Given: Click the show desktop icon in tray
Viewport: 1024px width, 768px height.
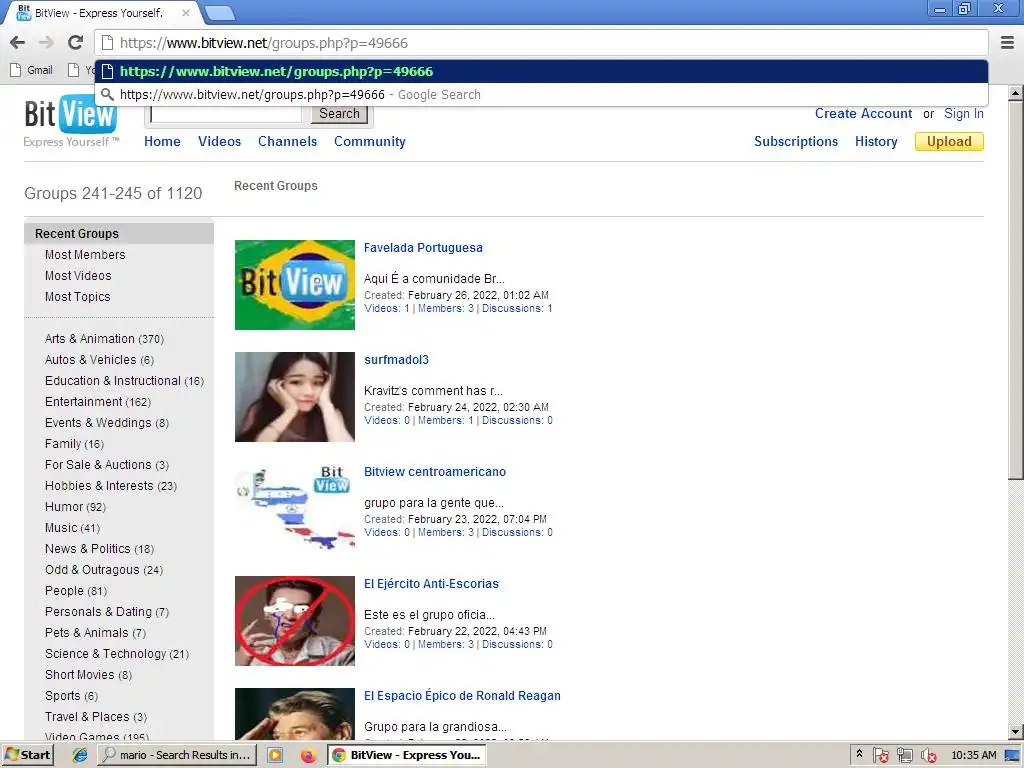Looking at the screenshot, I should [1012, 755].
